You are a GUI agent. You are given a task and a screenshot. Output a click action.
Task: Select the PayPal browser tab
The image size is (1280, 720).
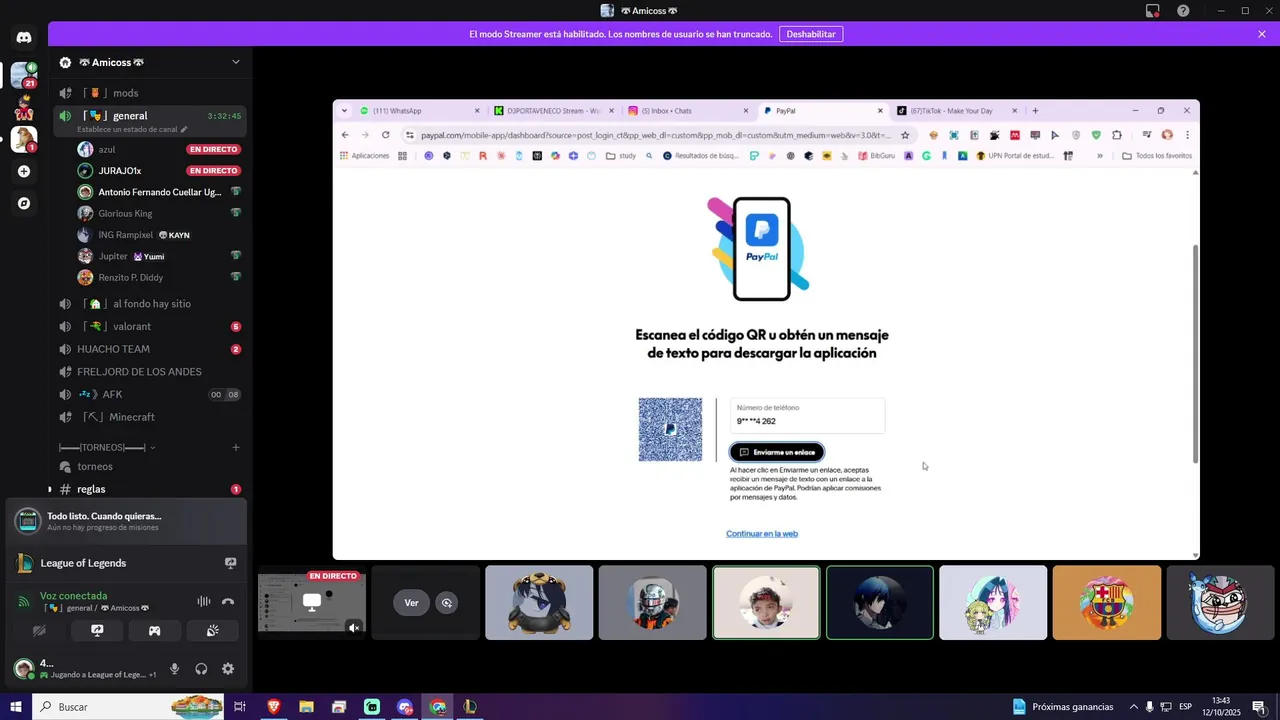click(822, 111)
